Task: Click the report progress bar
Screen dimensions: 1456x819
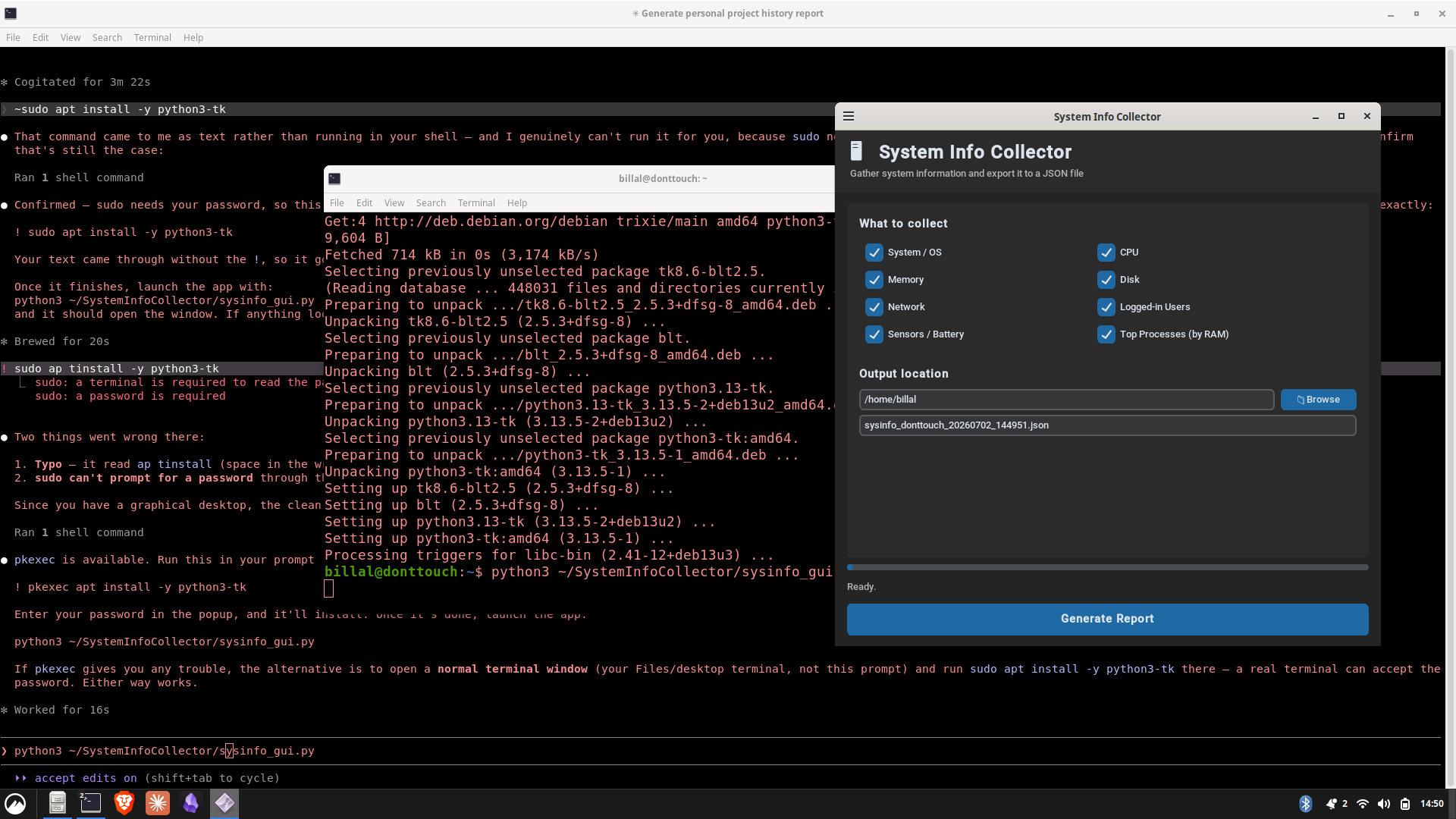Action: pyautogui.click(x=1107, y=567)
